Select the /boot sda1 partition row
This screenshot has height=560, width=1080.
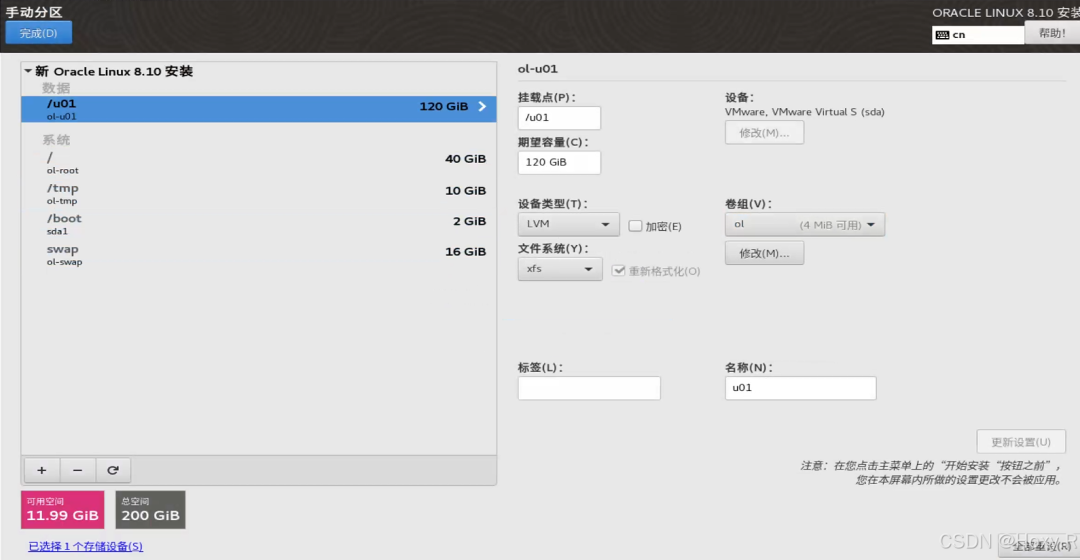(258, 224)
